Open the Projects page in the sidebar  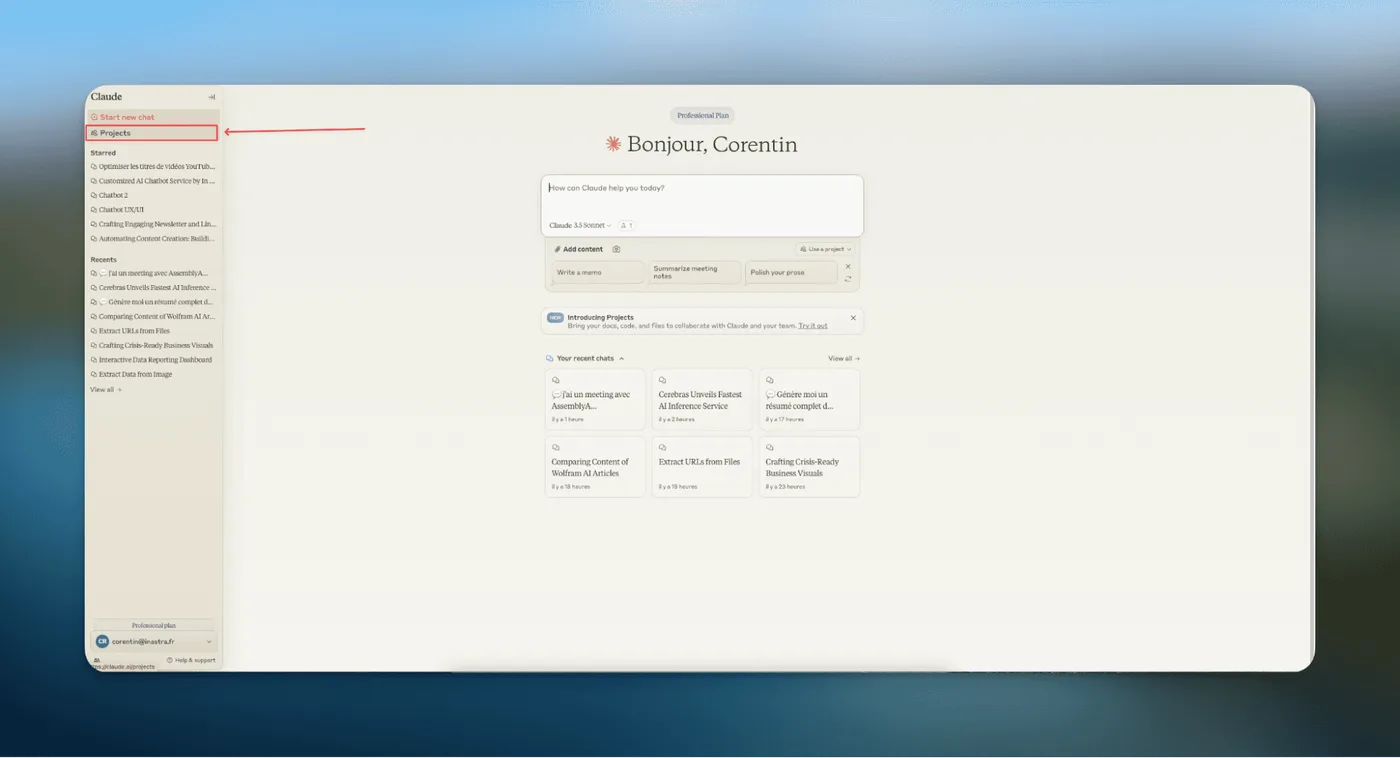point(153,133)
